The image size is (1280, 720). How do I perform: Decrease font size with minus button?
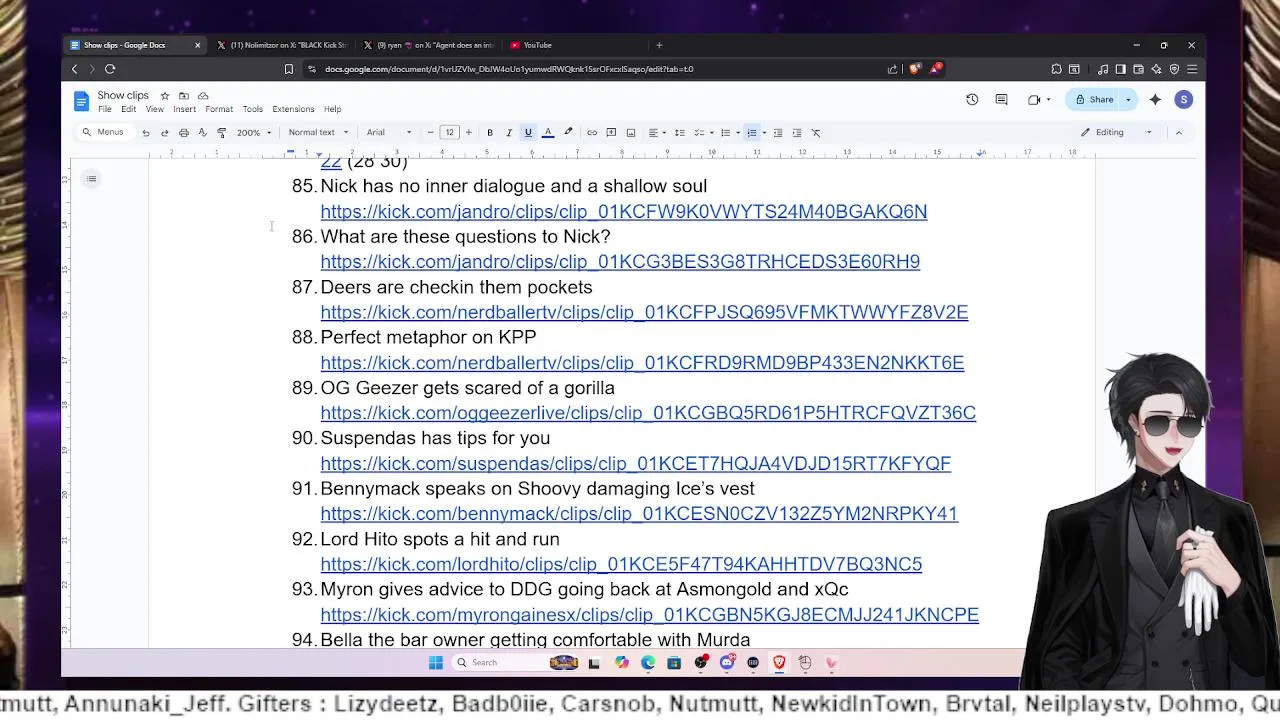tap(431, 132)
